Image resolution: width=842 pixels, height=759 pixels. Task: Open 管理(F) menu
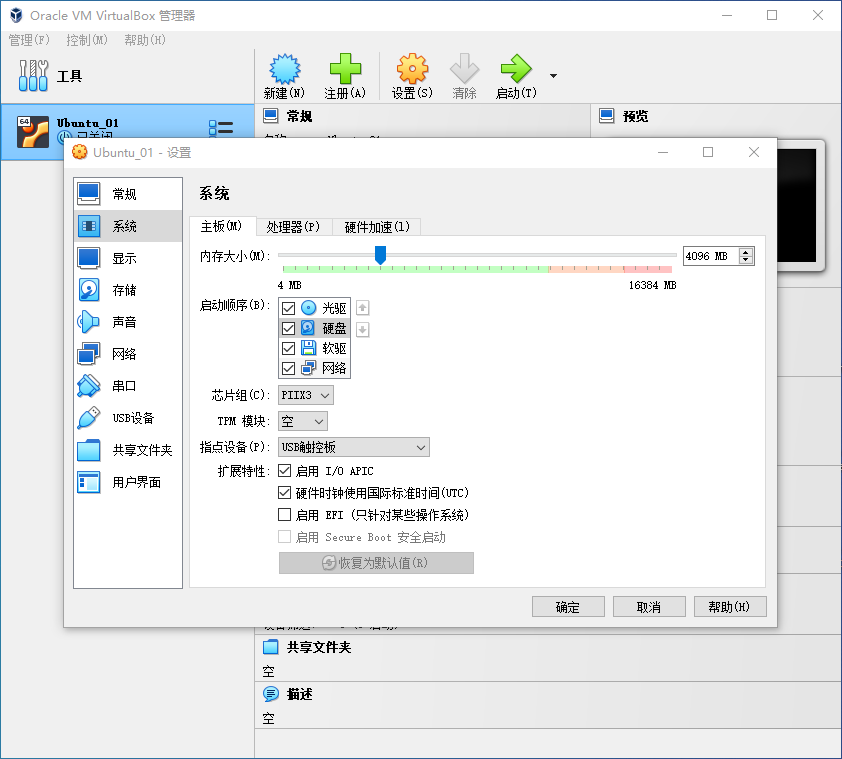click(29, 40)
